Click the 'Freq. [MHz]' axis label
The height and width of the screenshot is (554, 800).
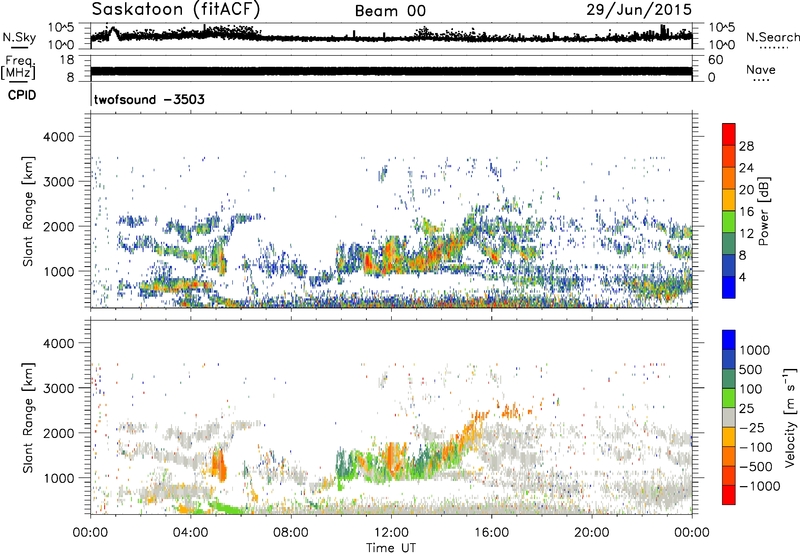[x=18, y=68]
